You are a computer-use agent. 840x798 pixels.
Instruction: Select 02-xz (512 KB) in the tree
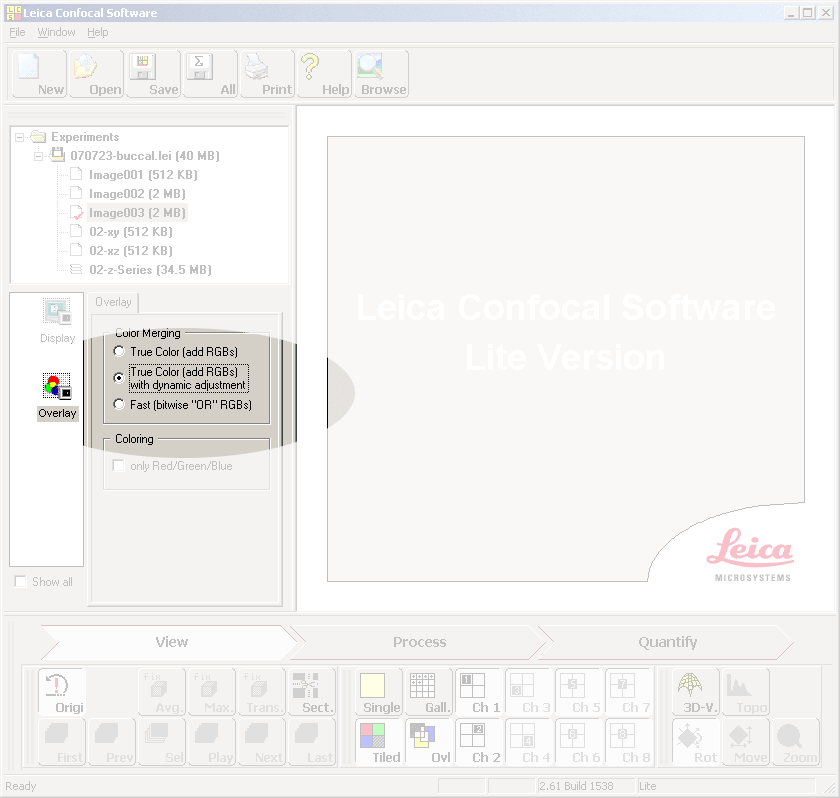tap(131, 251)
